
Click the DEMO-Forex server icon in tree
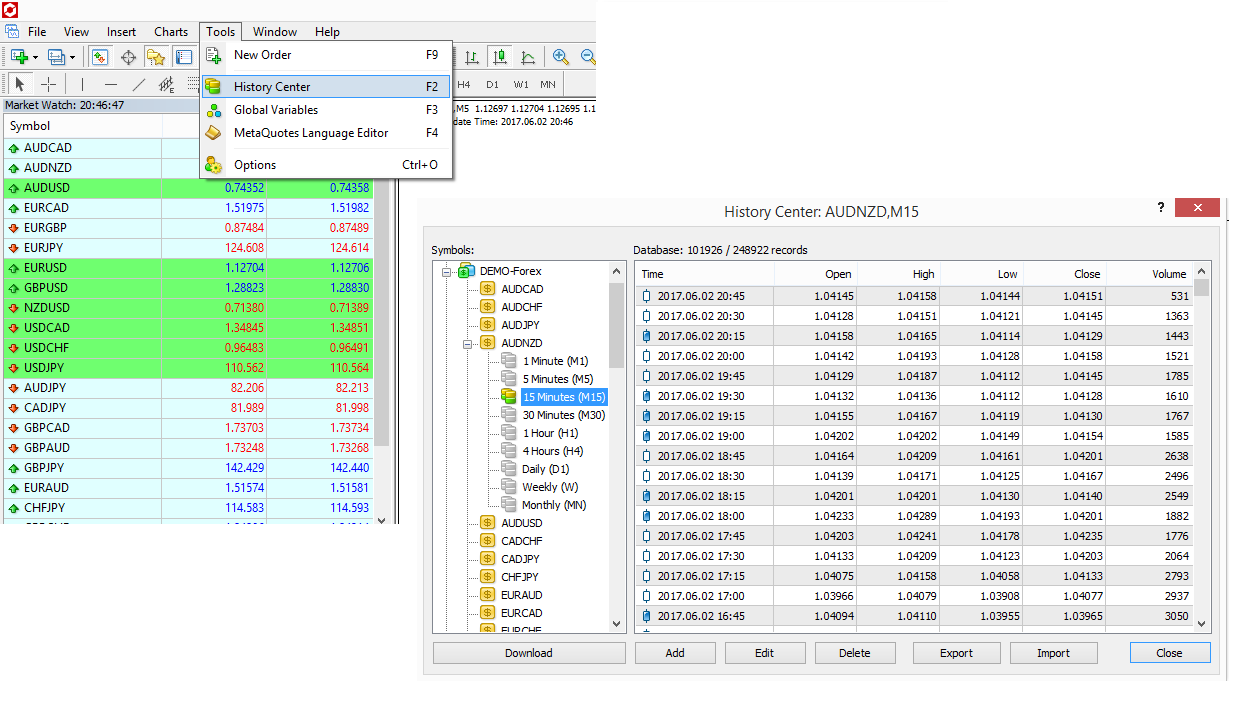coord(466,271)
